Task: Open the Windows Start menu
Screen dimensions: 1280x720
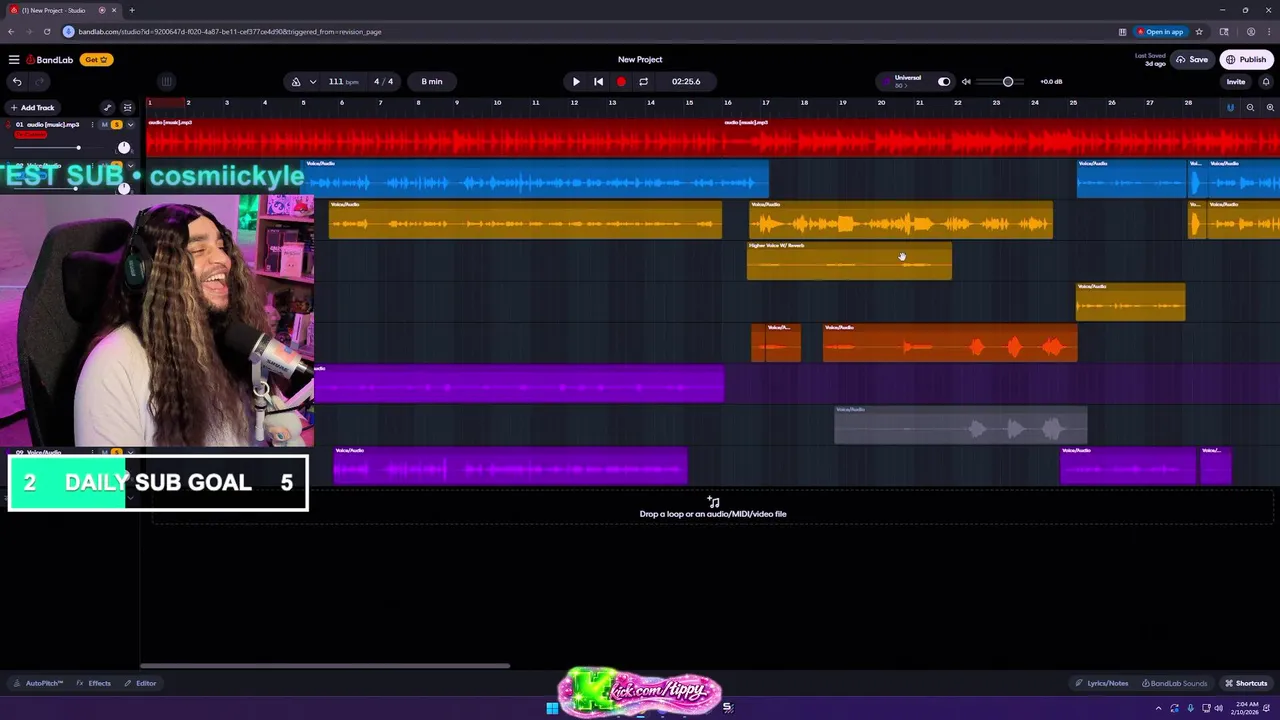Action: pyautogui.click(x=552, y=708)
